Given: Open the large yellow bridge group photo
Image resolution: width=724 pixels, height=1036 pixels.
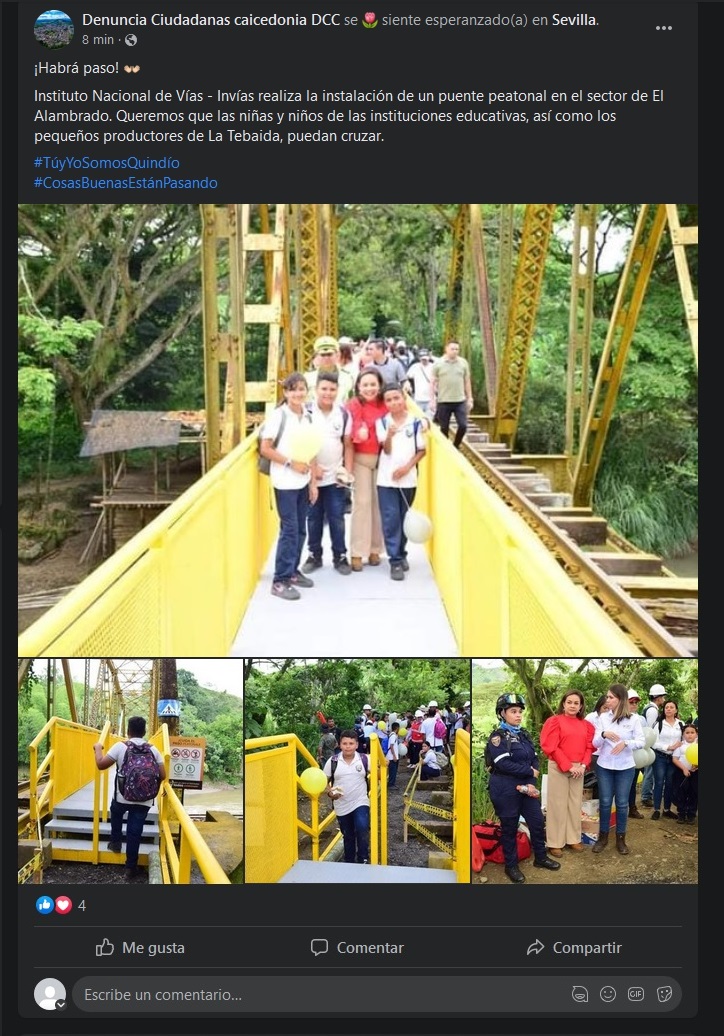Looking at the screenshot, I should point(357,430).
